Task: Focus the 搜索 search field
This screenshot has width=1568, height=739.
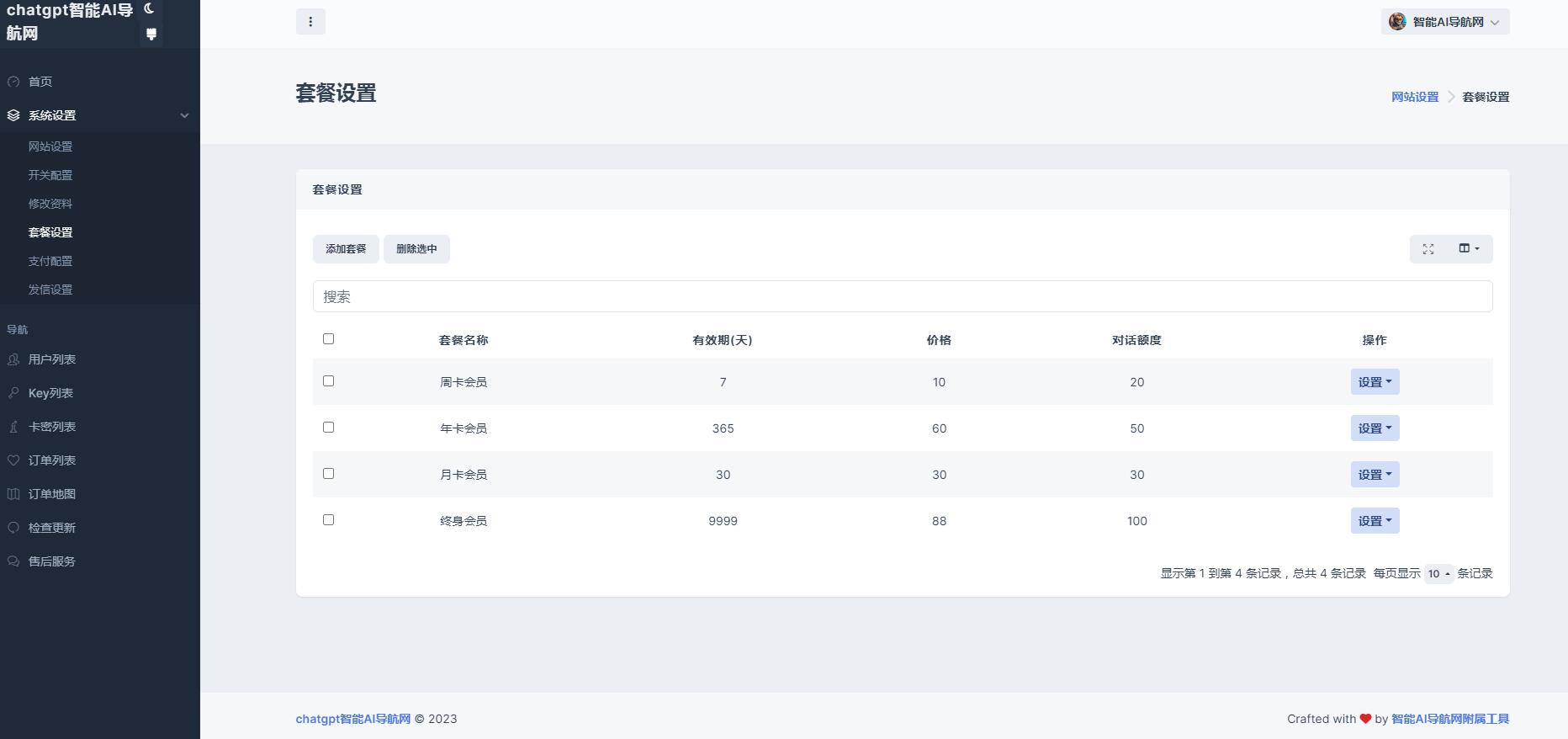Action: click(903, 296)
